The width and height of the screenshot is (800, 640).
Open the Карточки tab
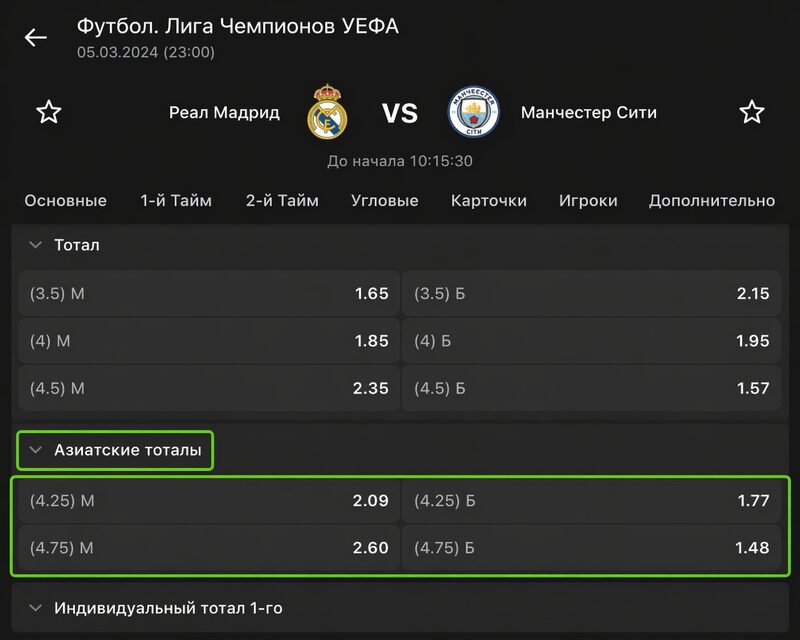489,200
